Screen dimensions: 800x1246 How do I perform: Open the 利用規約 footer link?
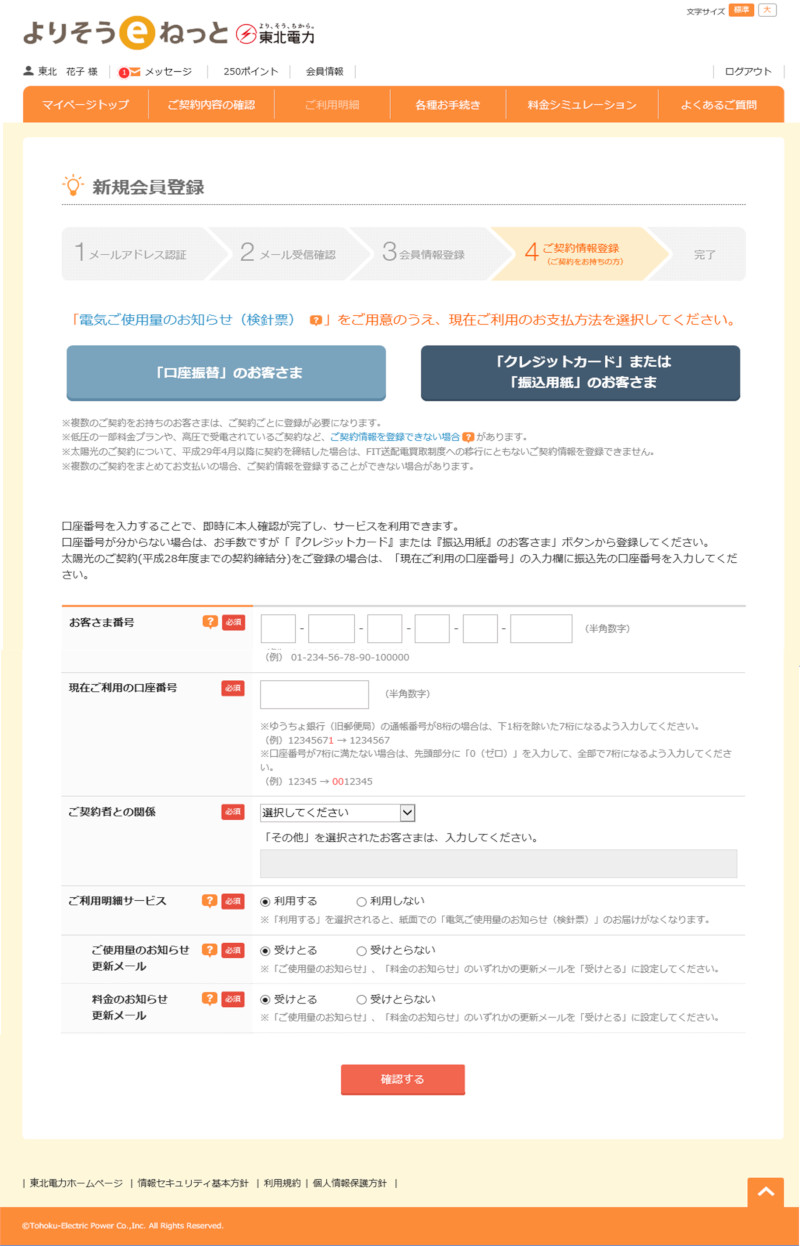pos(282,1183)
